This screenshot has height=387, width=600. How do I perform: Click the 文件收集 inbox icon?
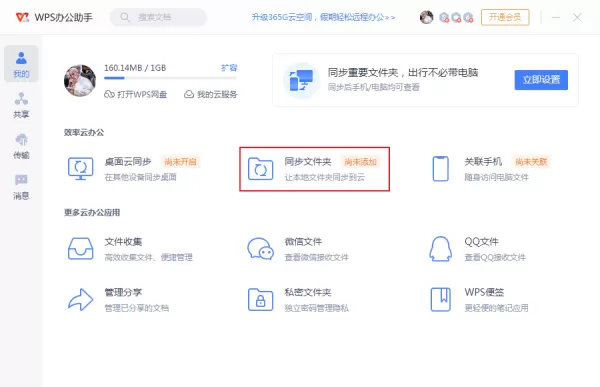coord(80,249)
